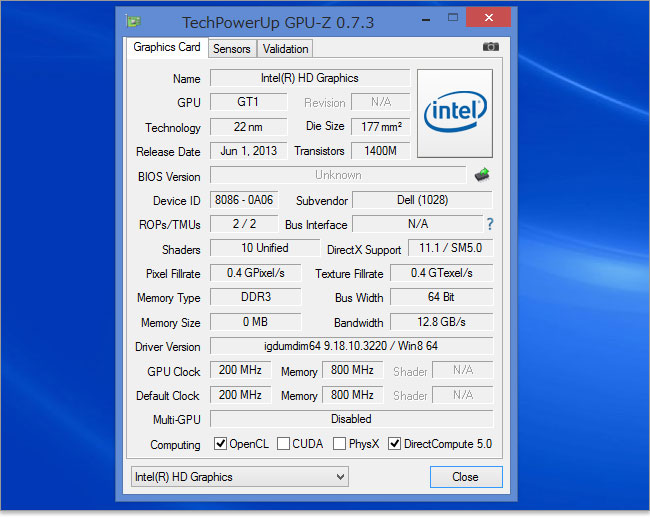The width and height of the screenshot is (650, 518).
Task: Click the GPU Clock row Shader N/A field
Action: click(463, 370)
